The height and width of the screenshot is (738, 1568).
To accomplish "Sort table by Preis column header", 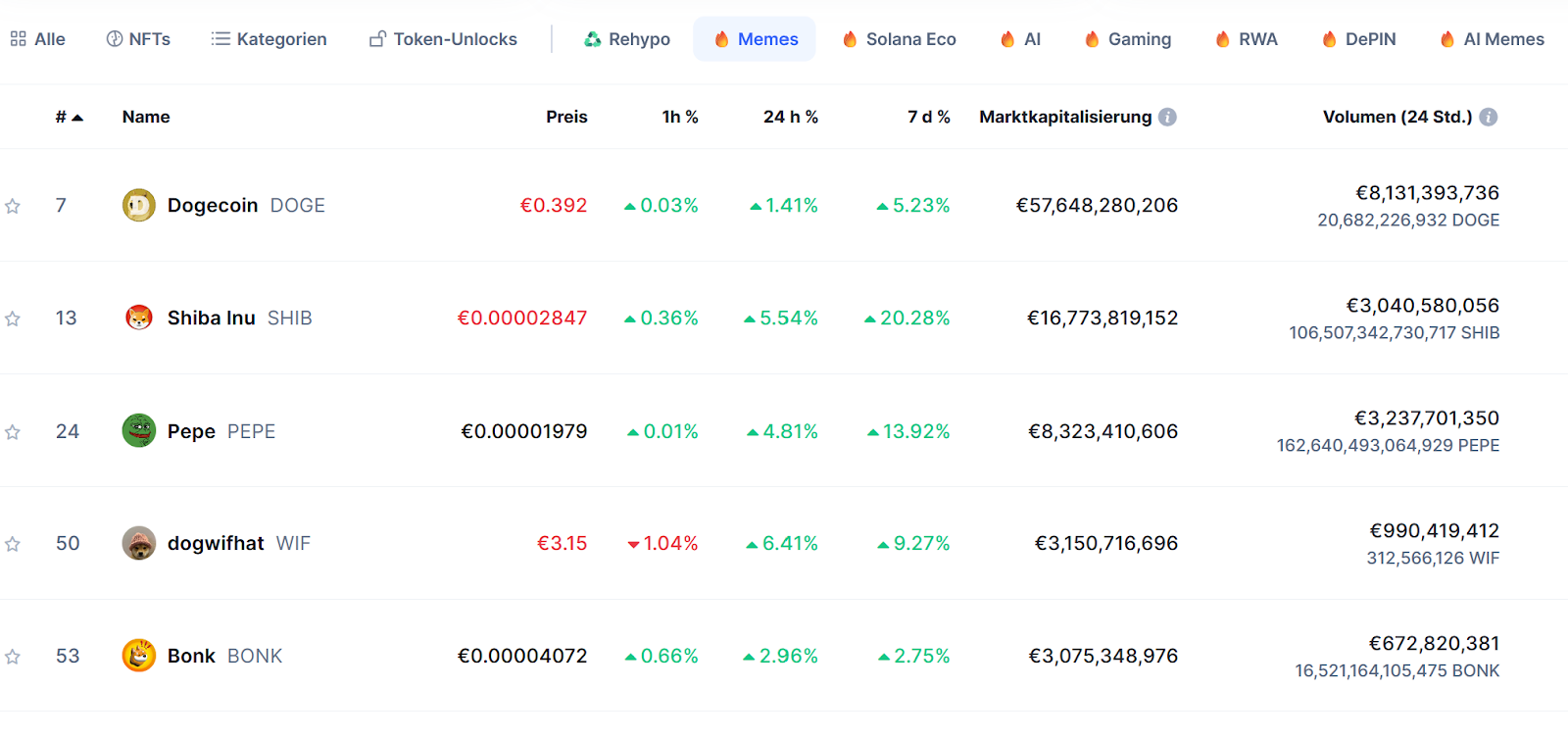I will pos(566,117).
